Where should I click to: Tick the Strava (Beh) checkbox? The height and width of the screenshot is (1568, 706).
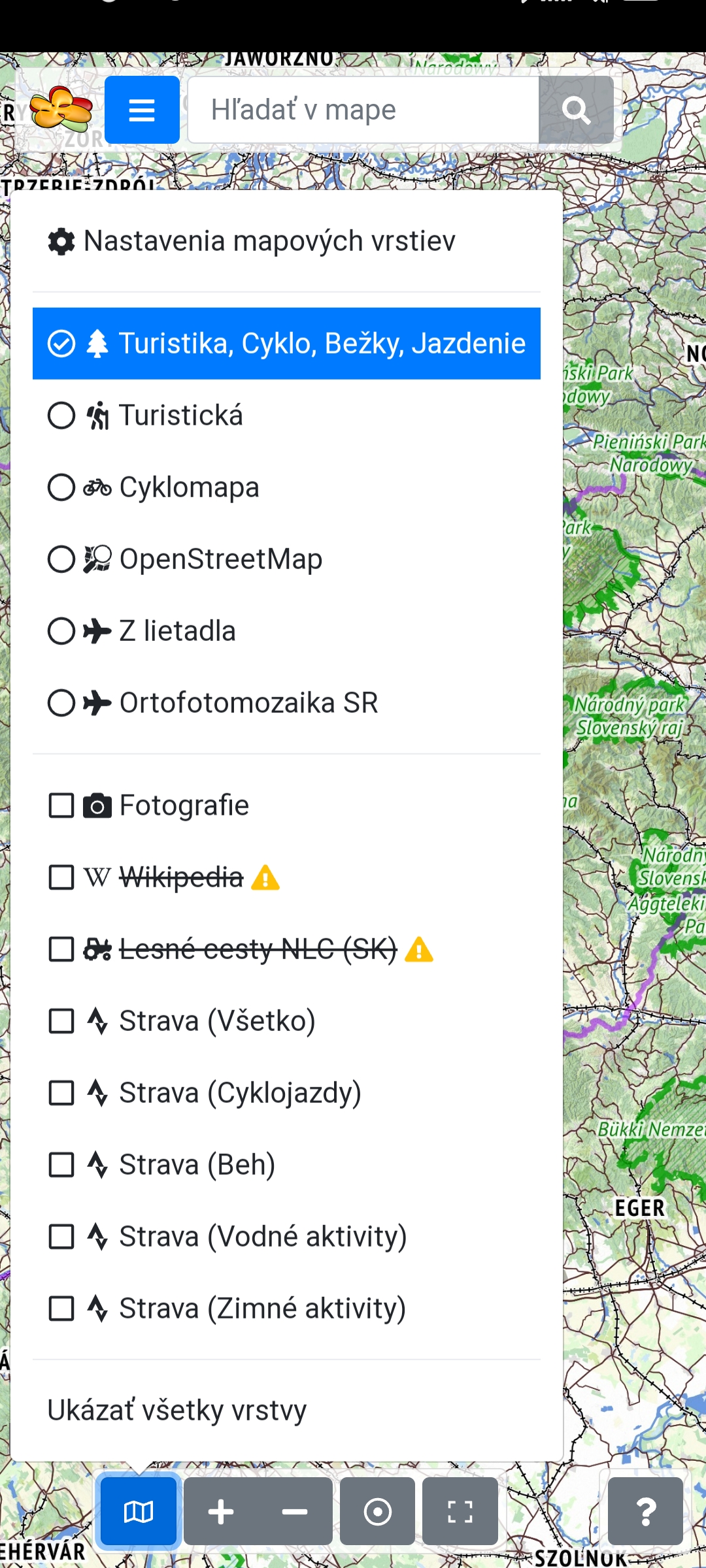pyautogui.click(x=61, y=1165)
